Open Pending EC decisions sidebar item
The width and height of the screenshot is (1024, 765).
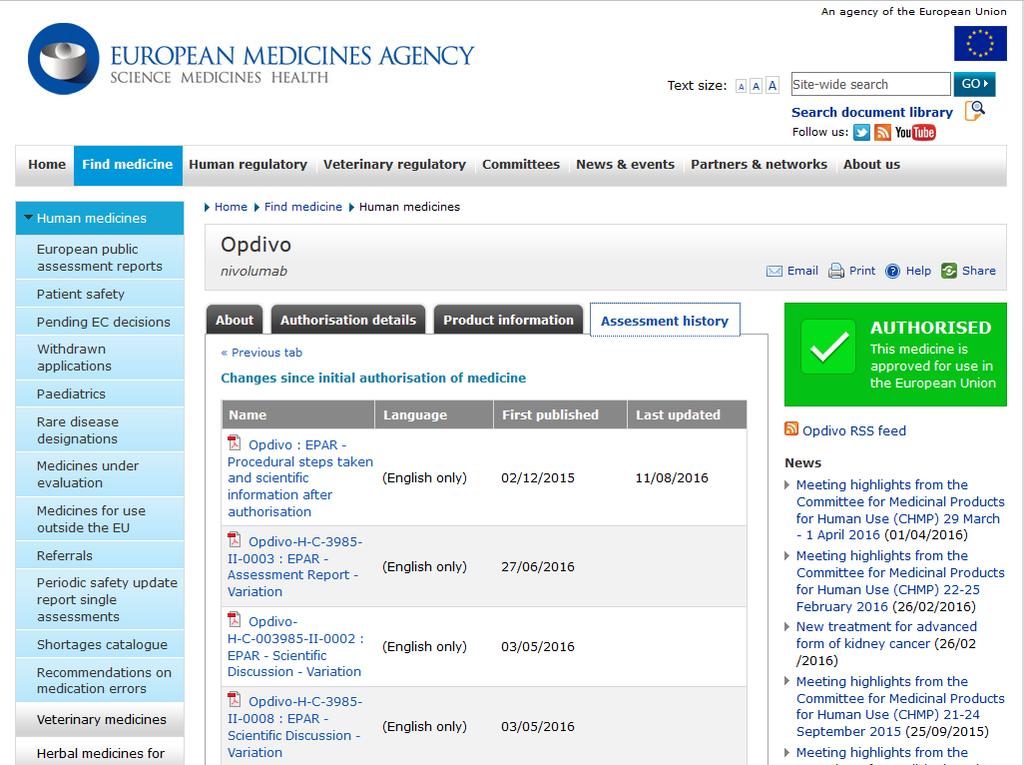100,321
